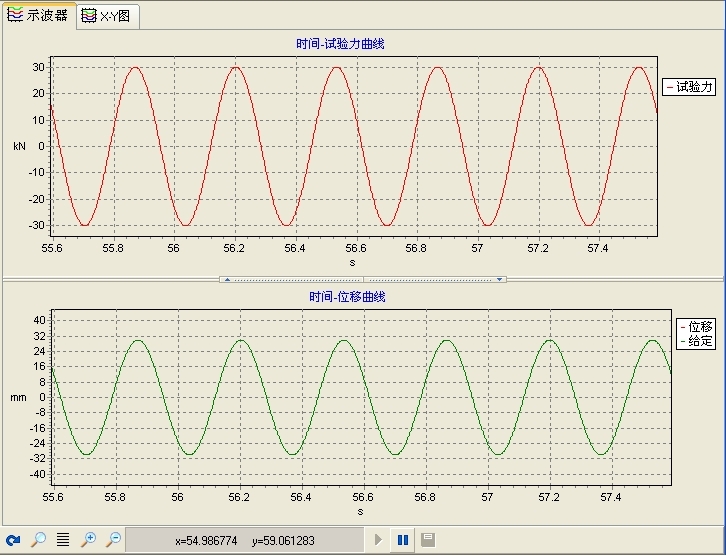Click the x/y coordinate readout field
Viewport: 726px width, 556px height.
tap(245, 540)
